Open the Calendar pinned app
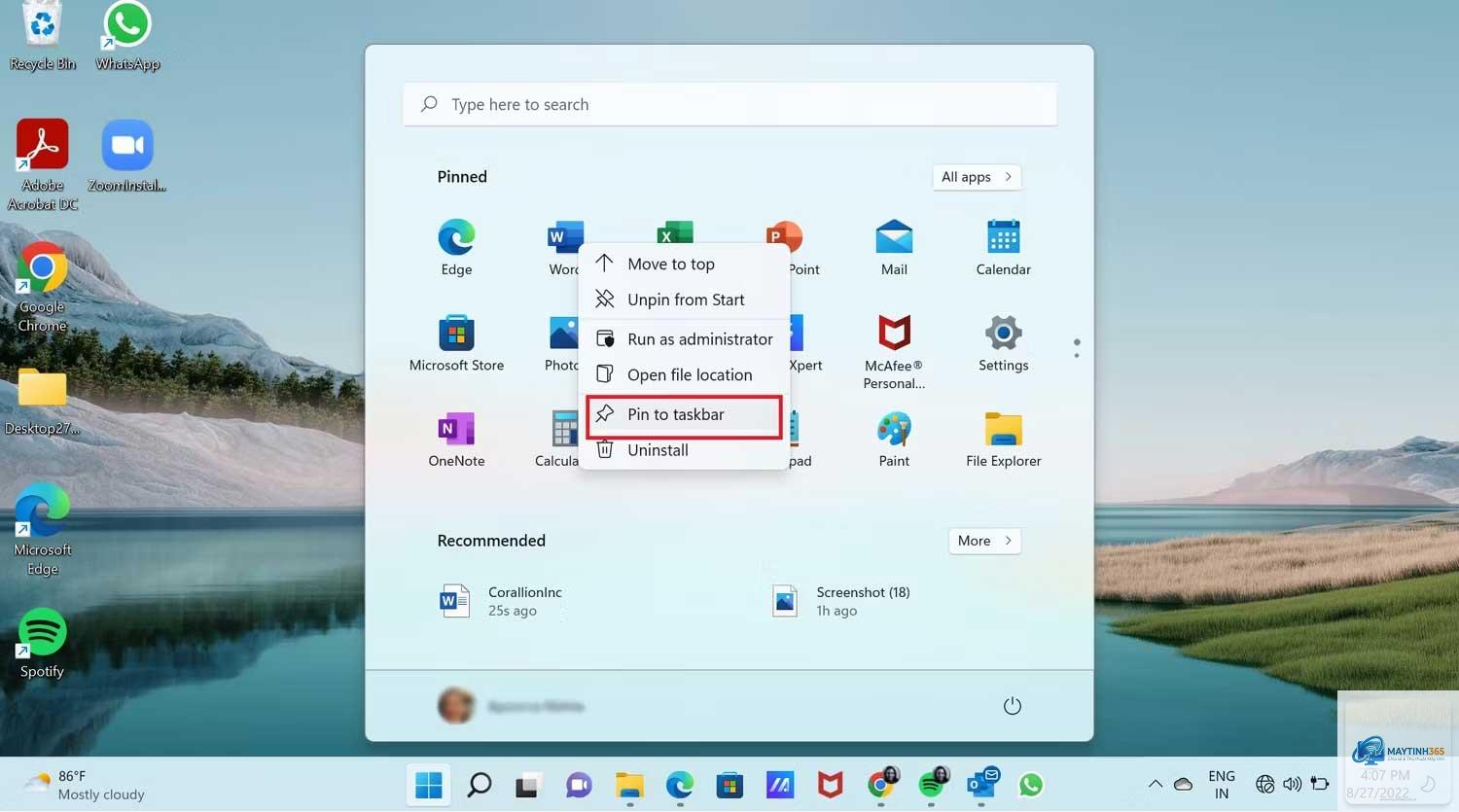The height and width of the screenshot is (812, 1459). coord(1003,248)
